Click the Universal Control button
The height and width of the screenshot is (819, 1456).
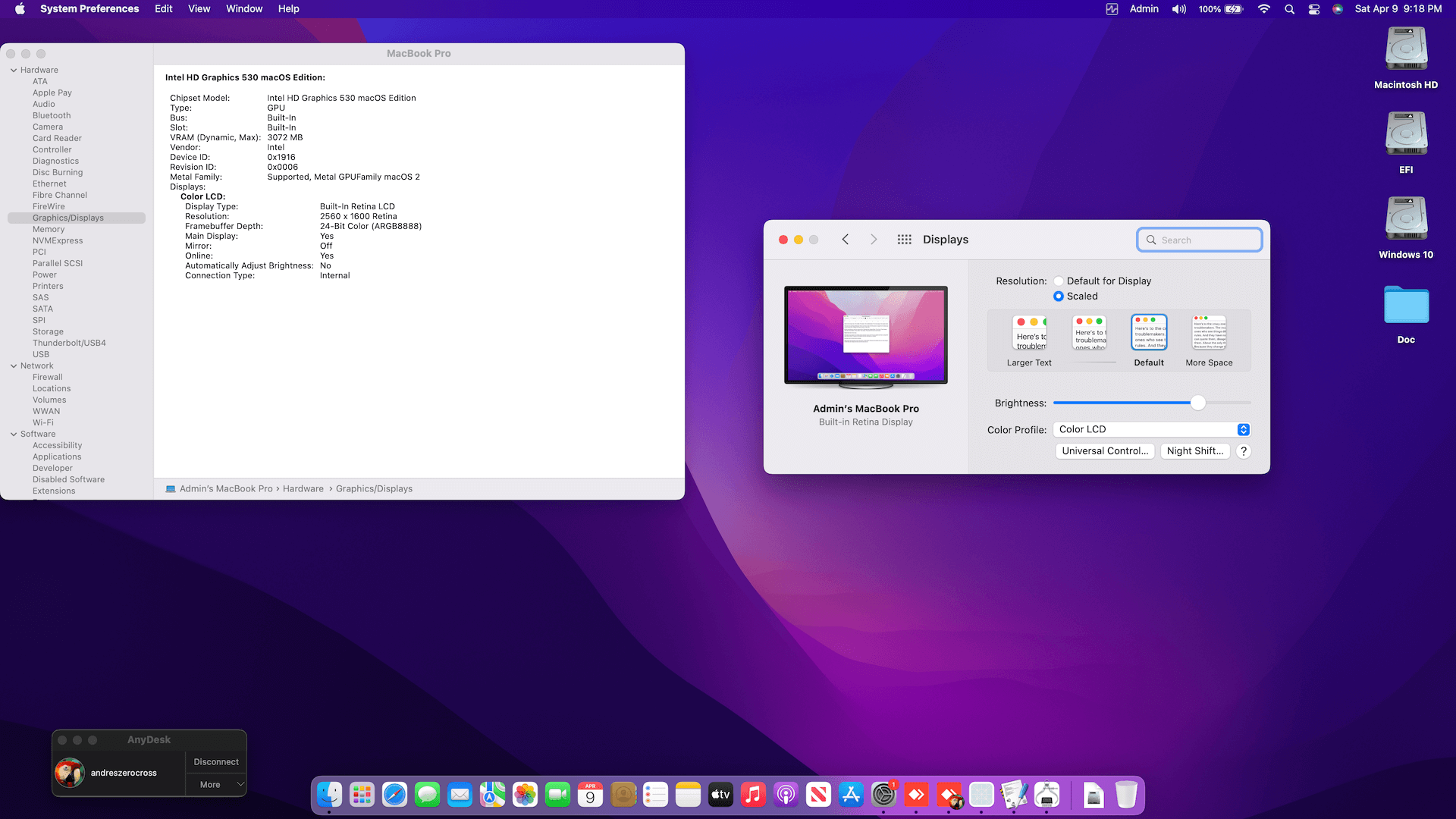1105,451
